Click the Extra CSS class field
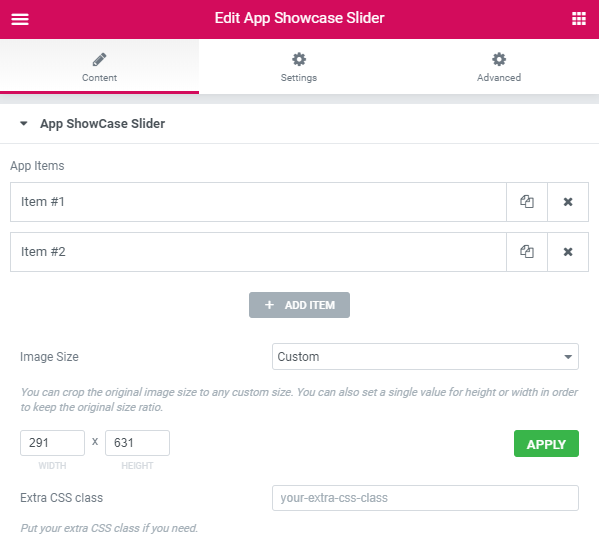This screenshot has height=551, width=599. [x=425, y=498]
